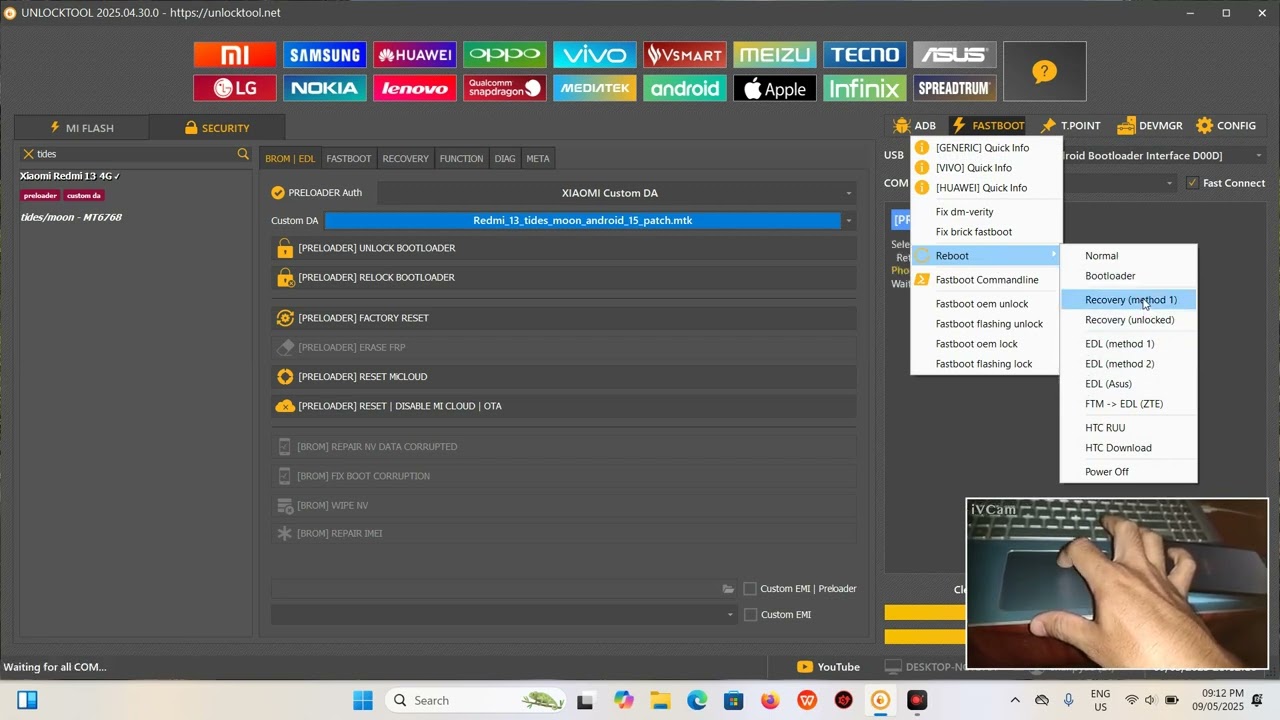Select the Tecno brand icon
The image size is (1280, 720).
tap(865, 54)
